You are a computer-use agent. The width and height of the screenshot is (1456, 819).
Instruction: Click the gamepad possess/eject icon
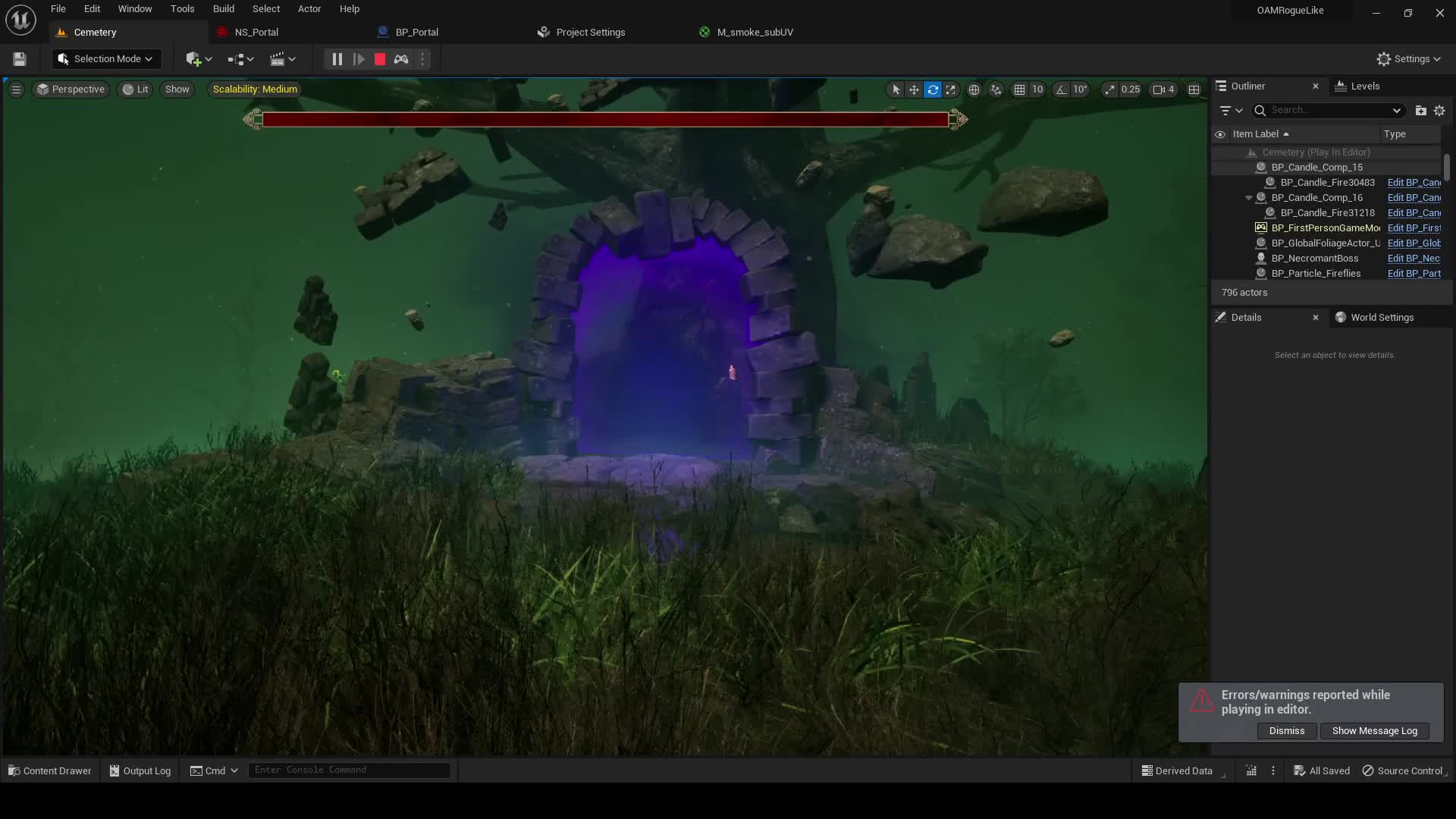(x=401, y=59)
